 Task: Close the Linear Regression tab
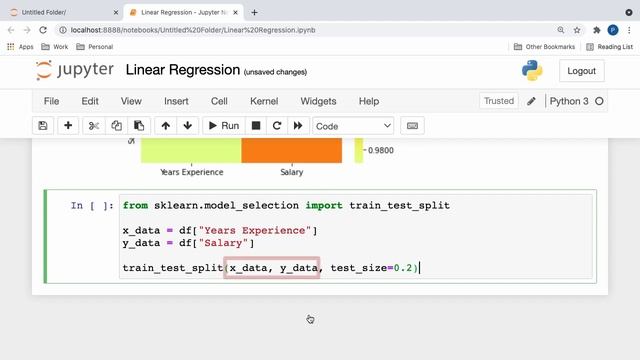click(x=236, y=13)
